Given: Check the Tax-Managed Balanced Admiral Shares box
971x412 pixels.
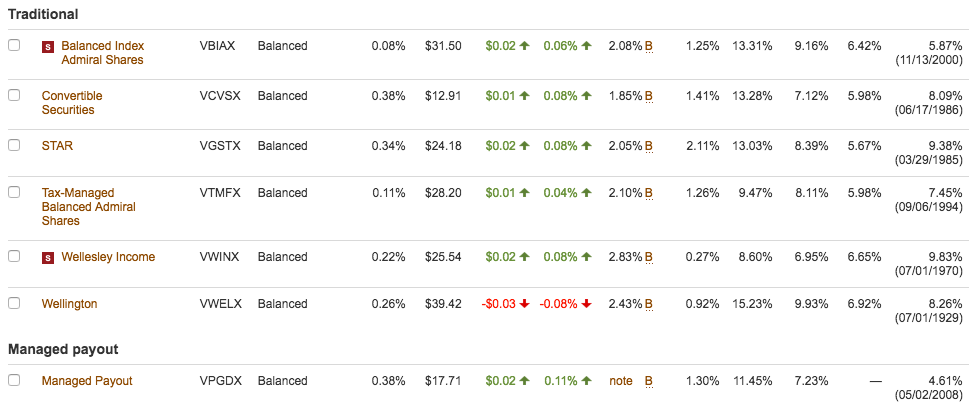Looking at the screenshot, I should click(14, 192).
